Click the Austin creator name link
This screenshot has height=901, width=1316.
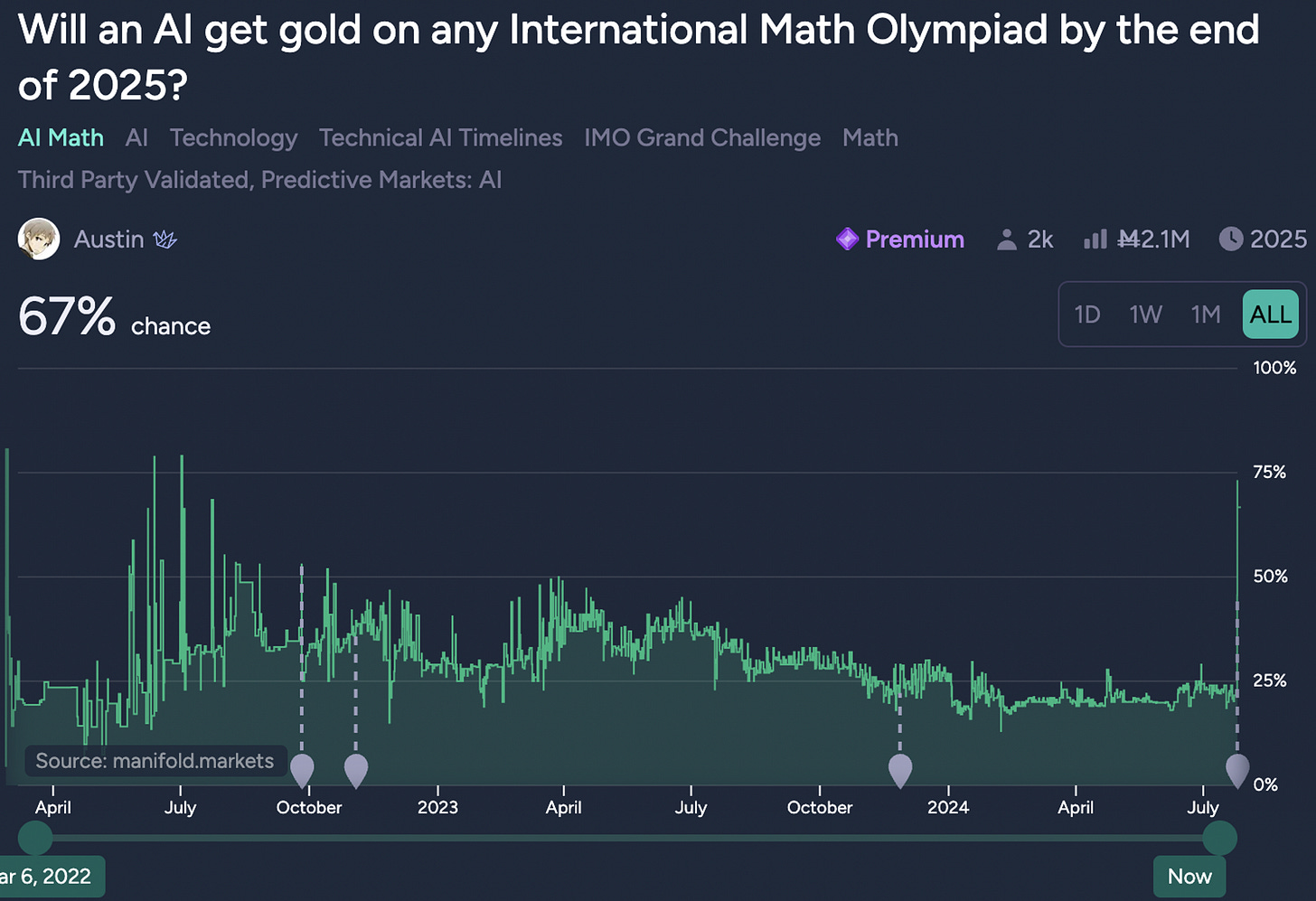click(x=108, y=239)
